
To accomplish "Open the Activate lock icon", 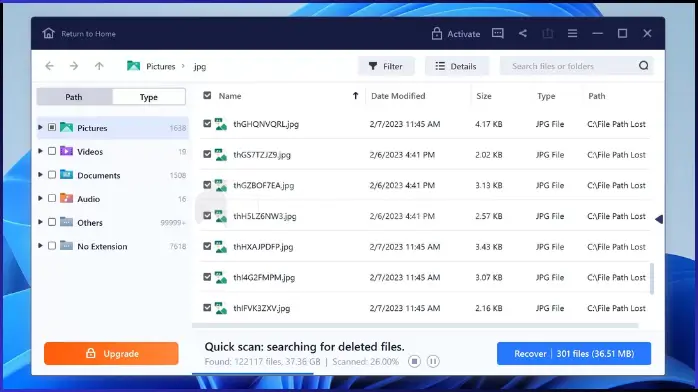I will (x=437, y=33).
